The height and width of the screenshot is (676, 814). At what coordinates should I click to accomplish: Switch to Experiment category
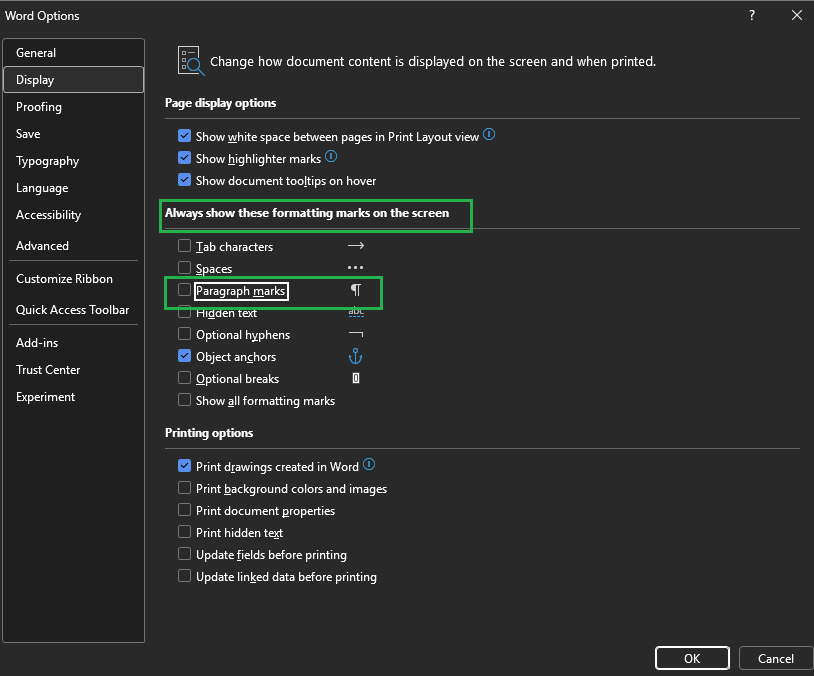73,397
